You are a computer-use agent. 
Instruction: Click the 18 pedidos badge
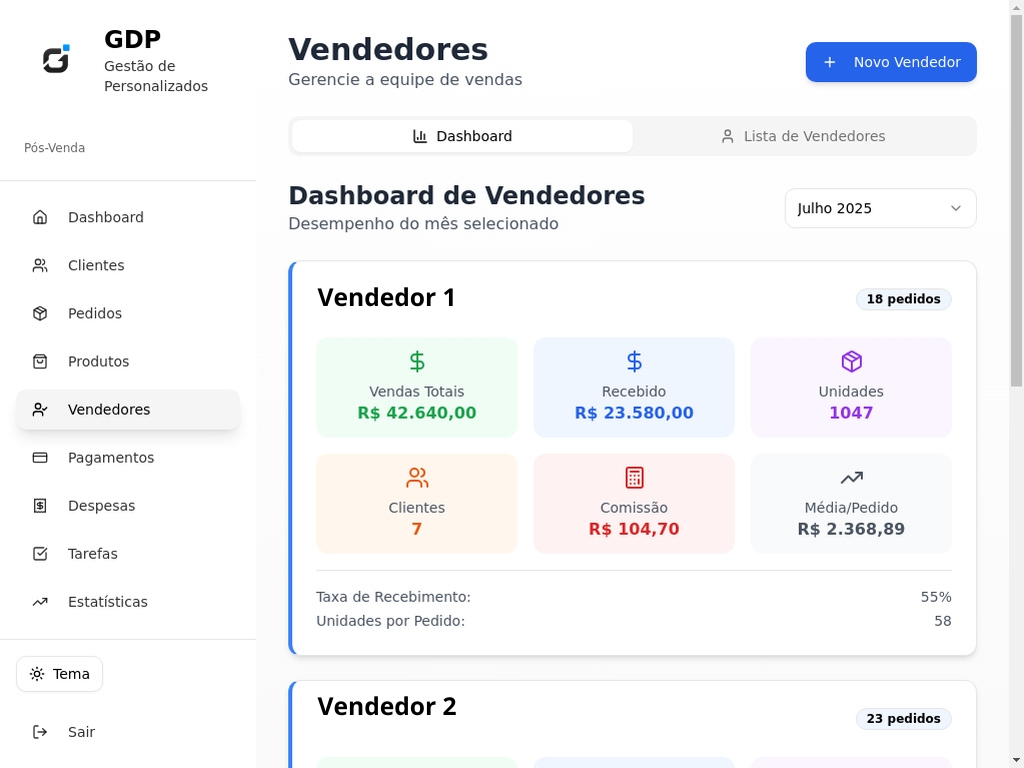click(x=903, y=299)
